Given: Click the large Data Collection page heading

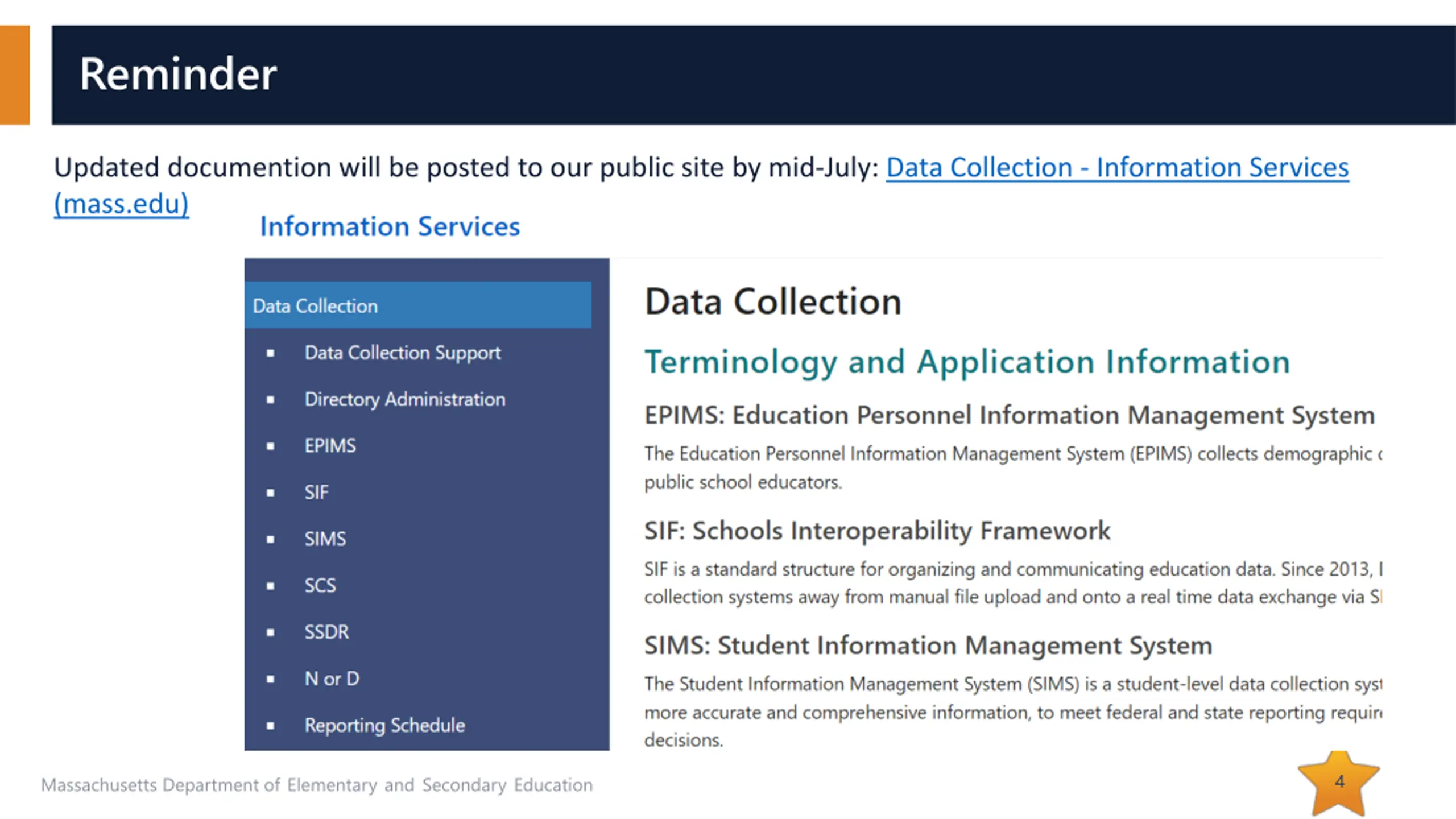Looking at the screenshot, I should click(x=773, y=301).
